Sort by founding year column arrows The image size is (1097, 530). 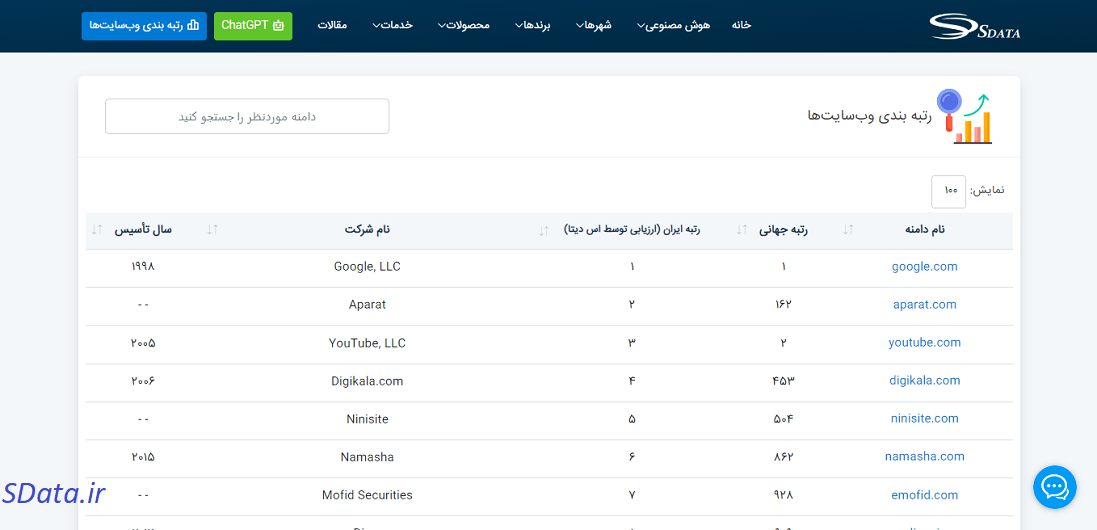click(97, 230)
